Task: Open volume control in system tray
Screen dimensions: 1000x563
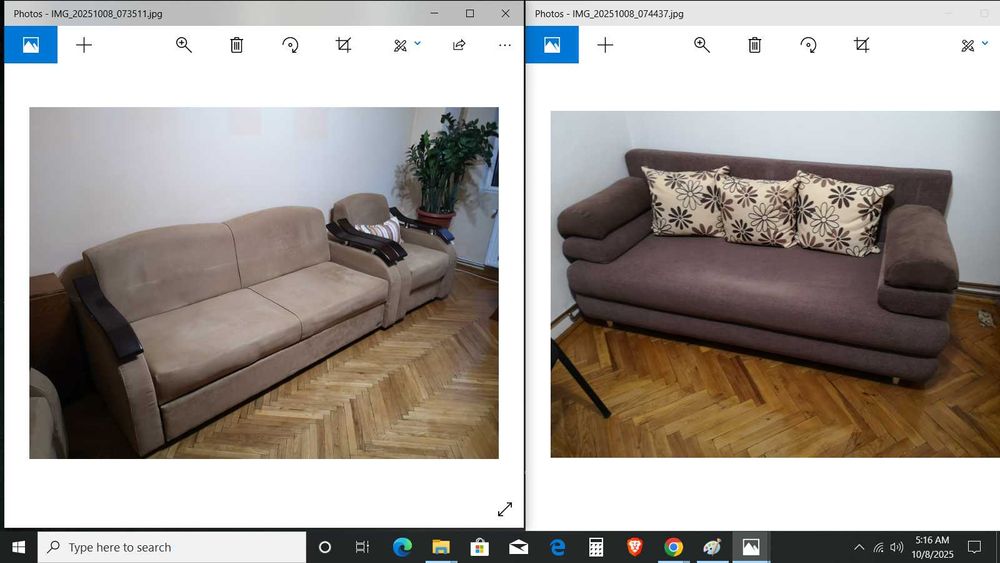Action: pos(897,547)
